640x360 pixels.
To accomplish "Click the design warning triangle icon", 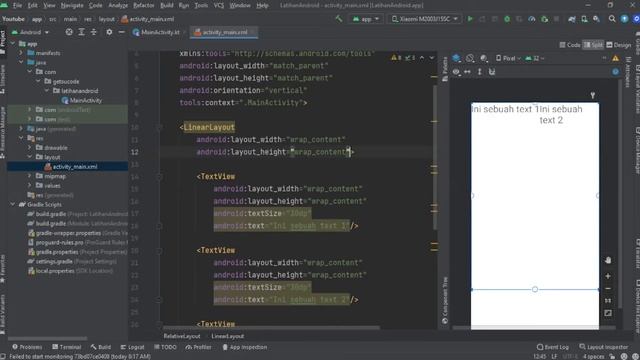I will tap(615, 58).
